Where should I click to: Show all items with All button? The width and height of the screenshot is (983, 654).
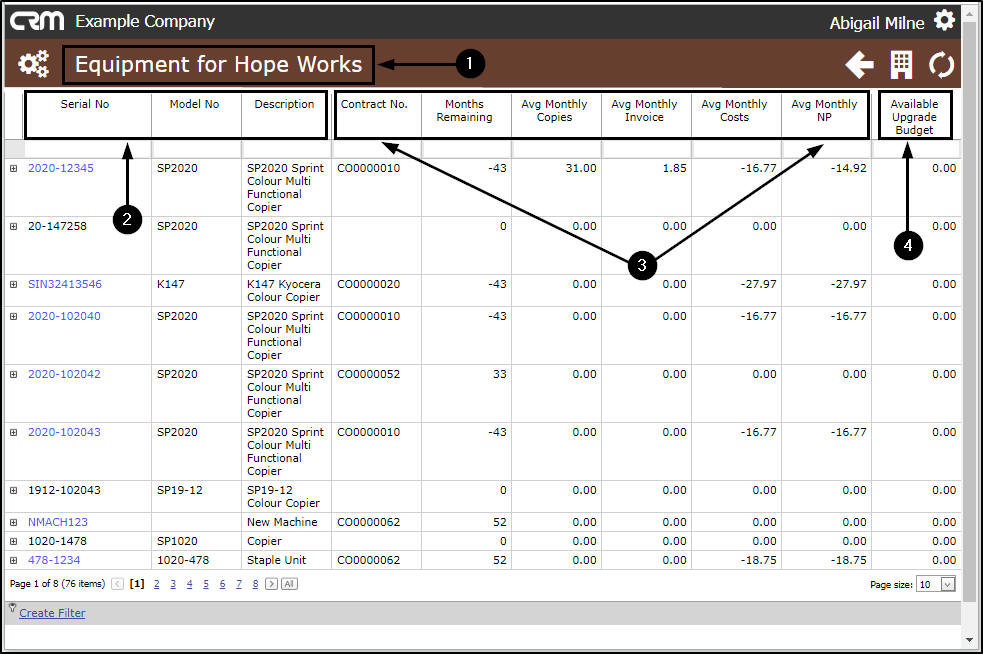[x=289, y=584]
